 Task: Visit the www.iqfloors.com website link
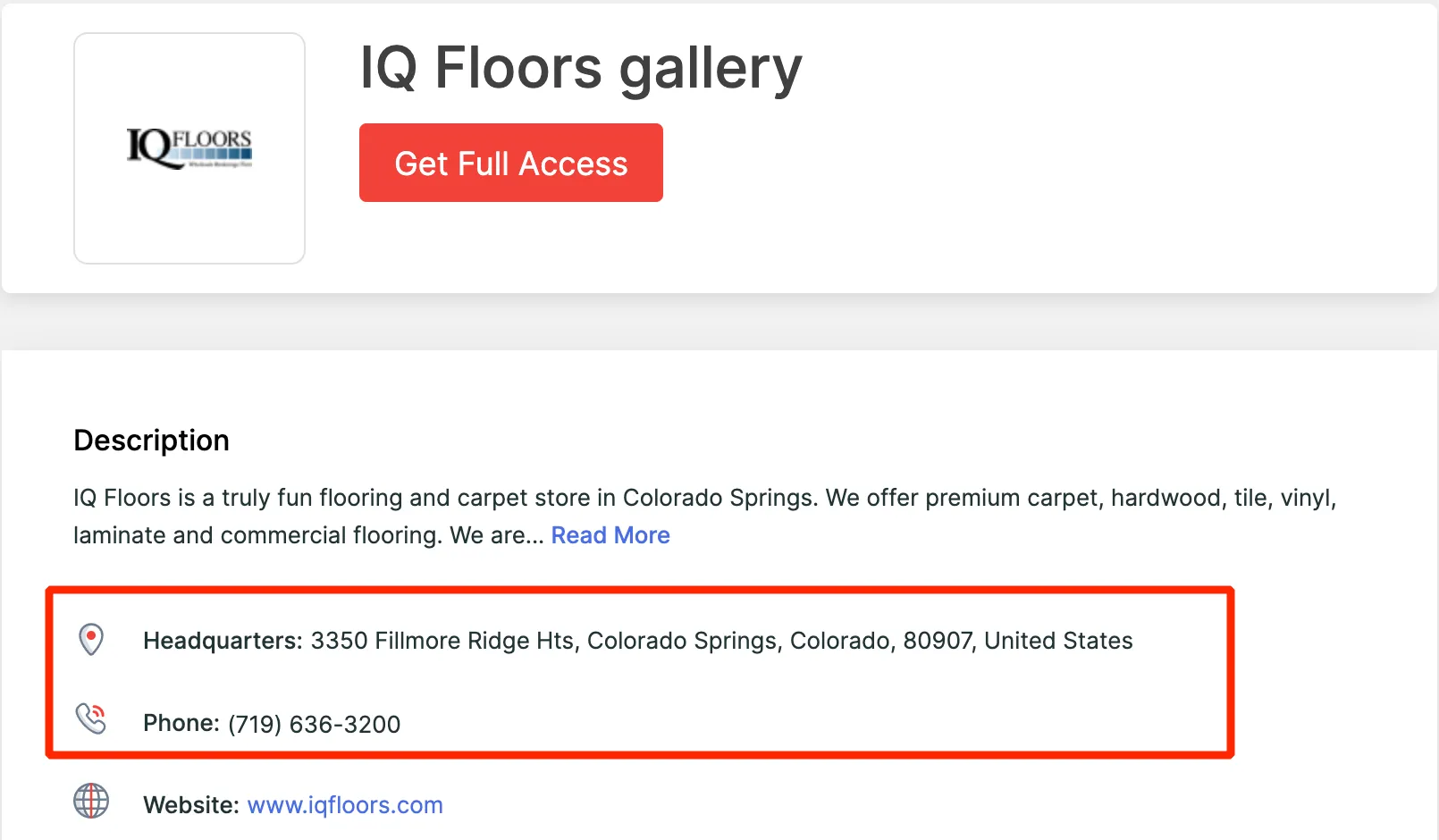(x=345, y=805)
